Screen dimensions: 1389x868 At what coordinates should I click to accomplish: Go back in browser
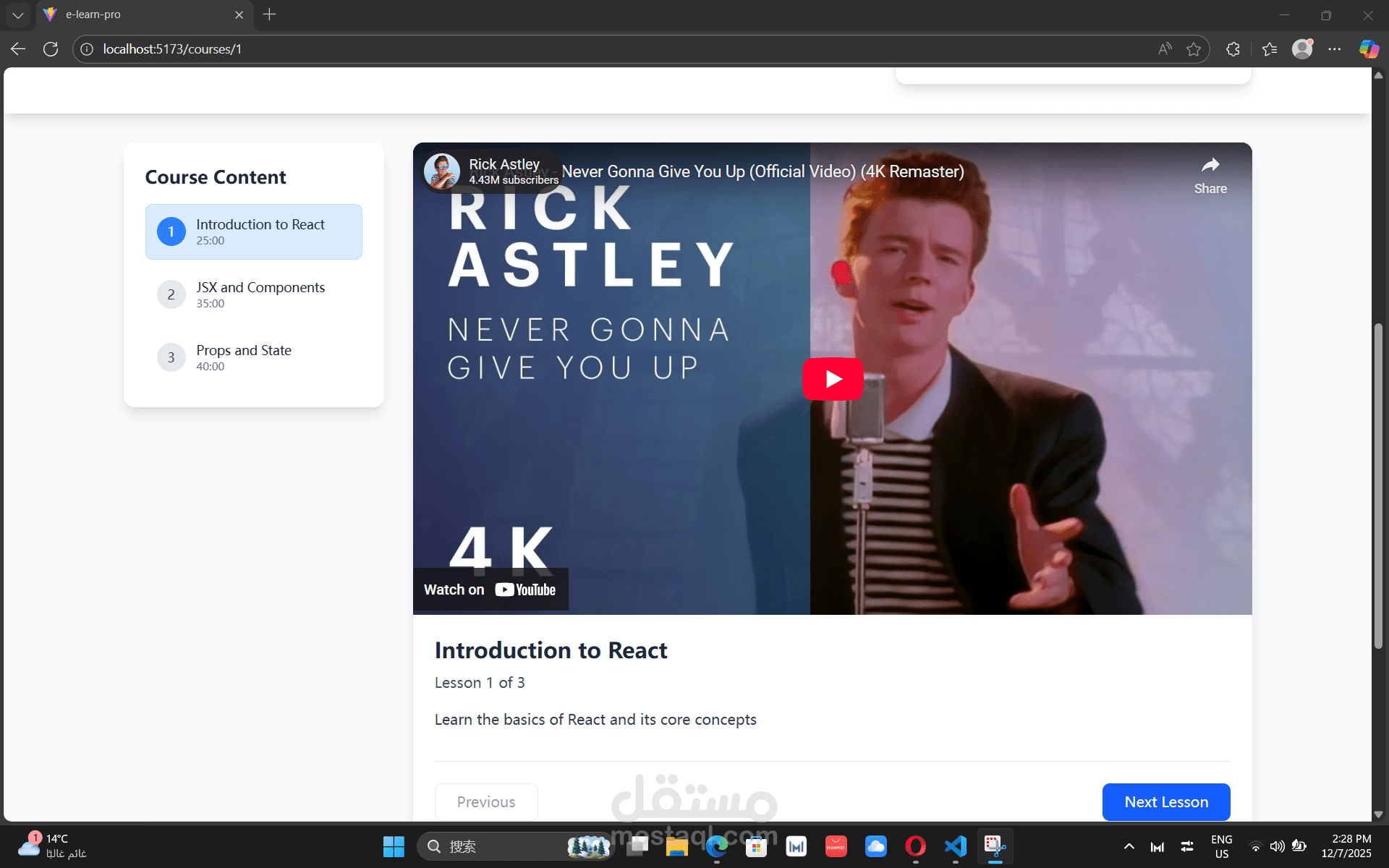18,49
